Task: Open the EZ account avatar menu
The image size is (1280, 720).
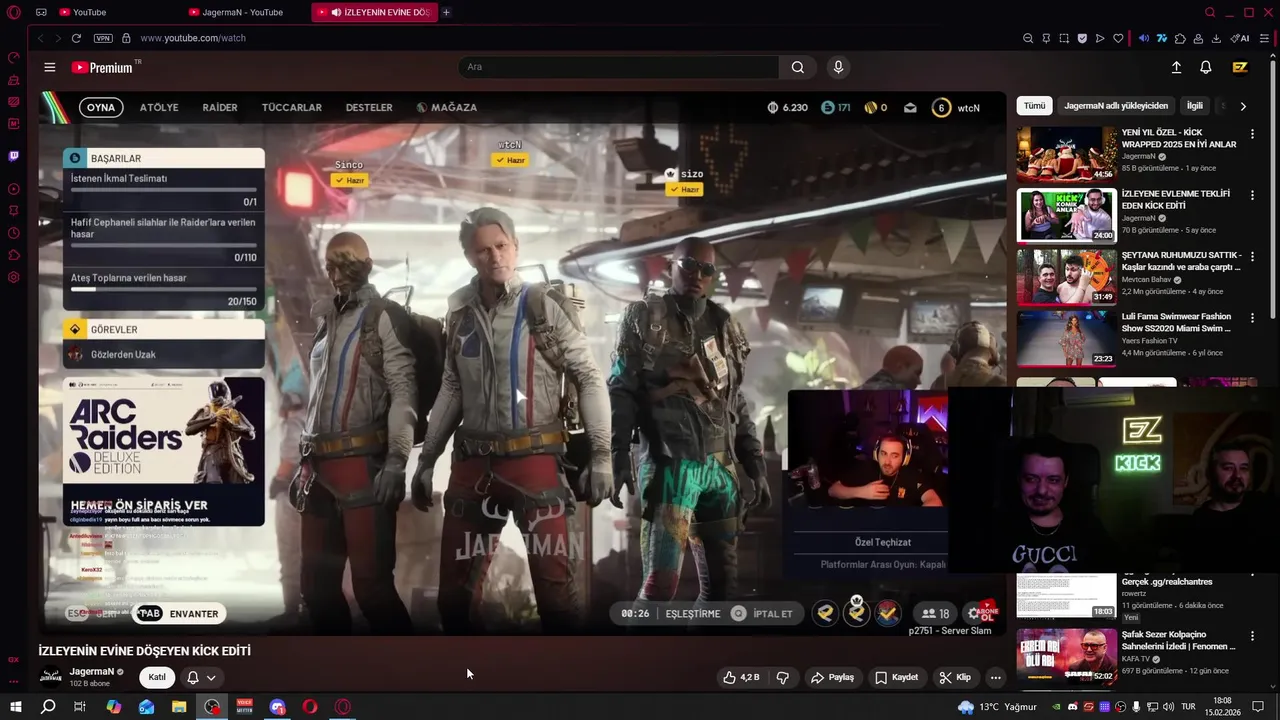Action: pyautogui.click(x=1240, y=67)
